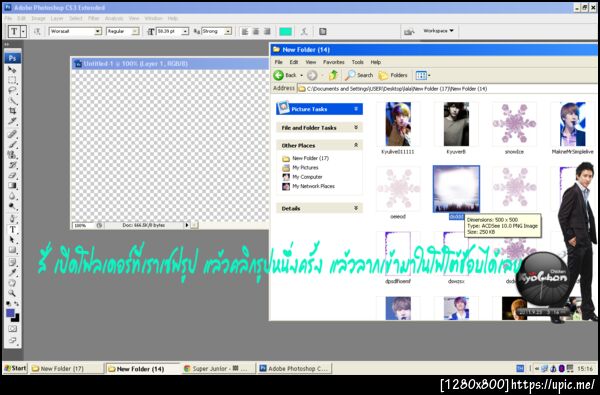Change Screen Mode at toolbox bottom
Viewport: 600px width, 395px height.
(x=12, y=340)
